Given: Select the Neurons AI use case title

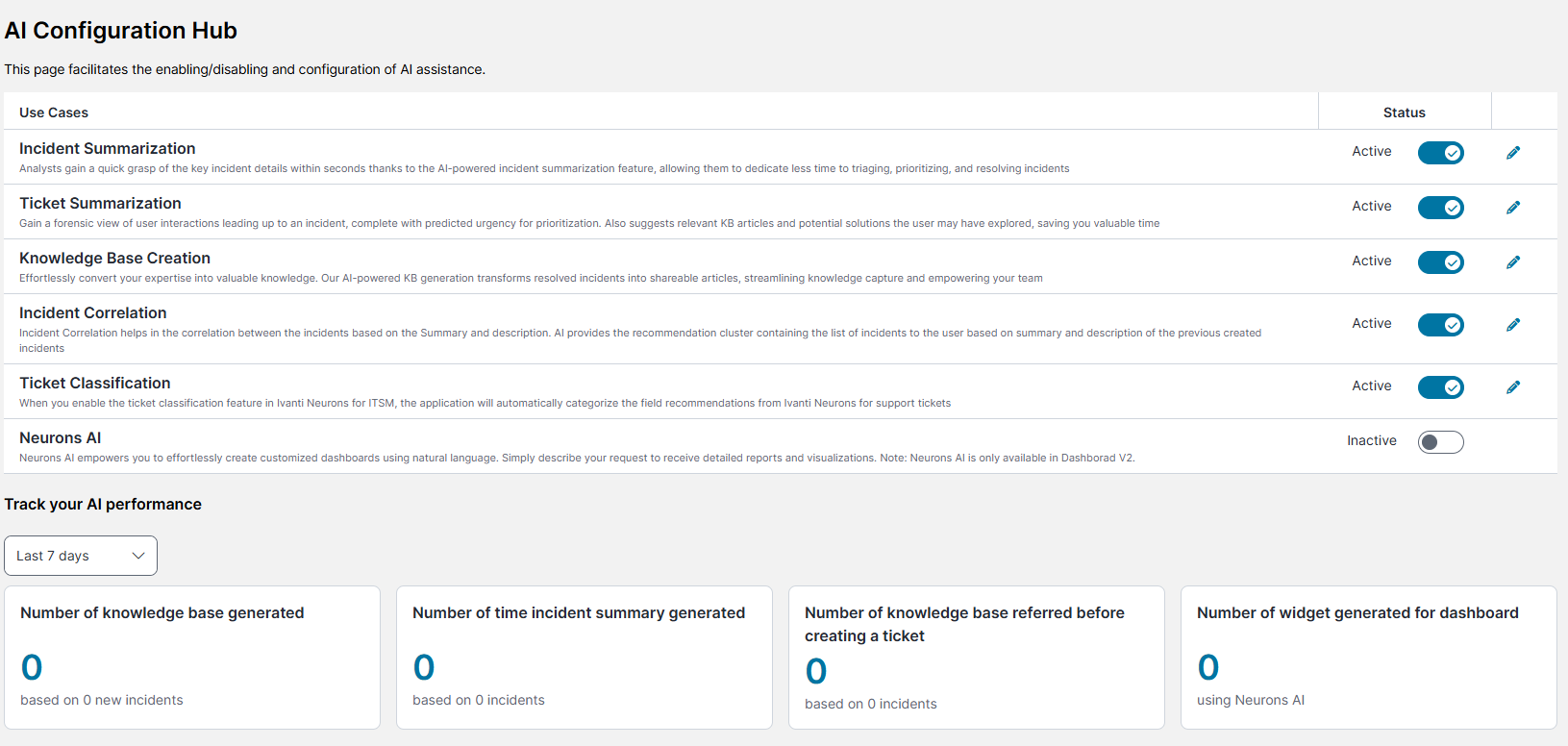Looking at the screenshot, I should point(60,438).
